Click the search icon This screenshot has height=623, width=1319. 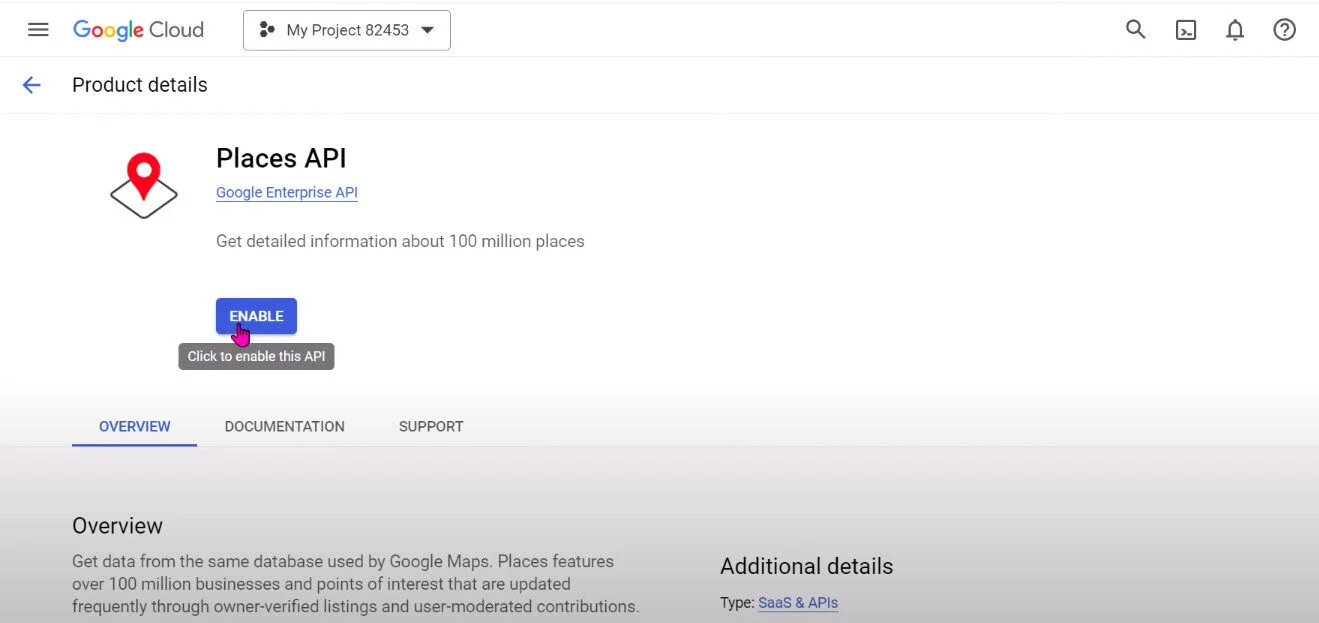1135,29
